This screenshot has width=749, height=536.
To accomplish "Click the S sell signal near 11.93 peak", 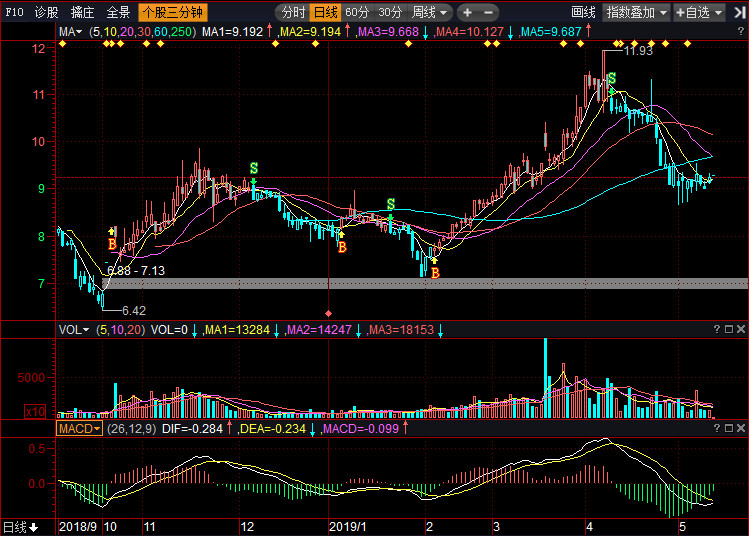I will (x=611, y=79).
